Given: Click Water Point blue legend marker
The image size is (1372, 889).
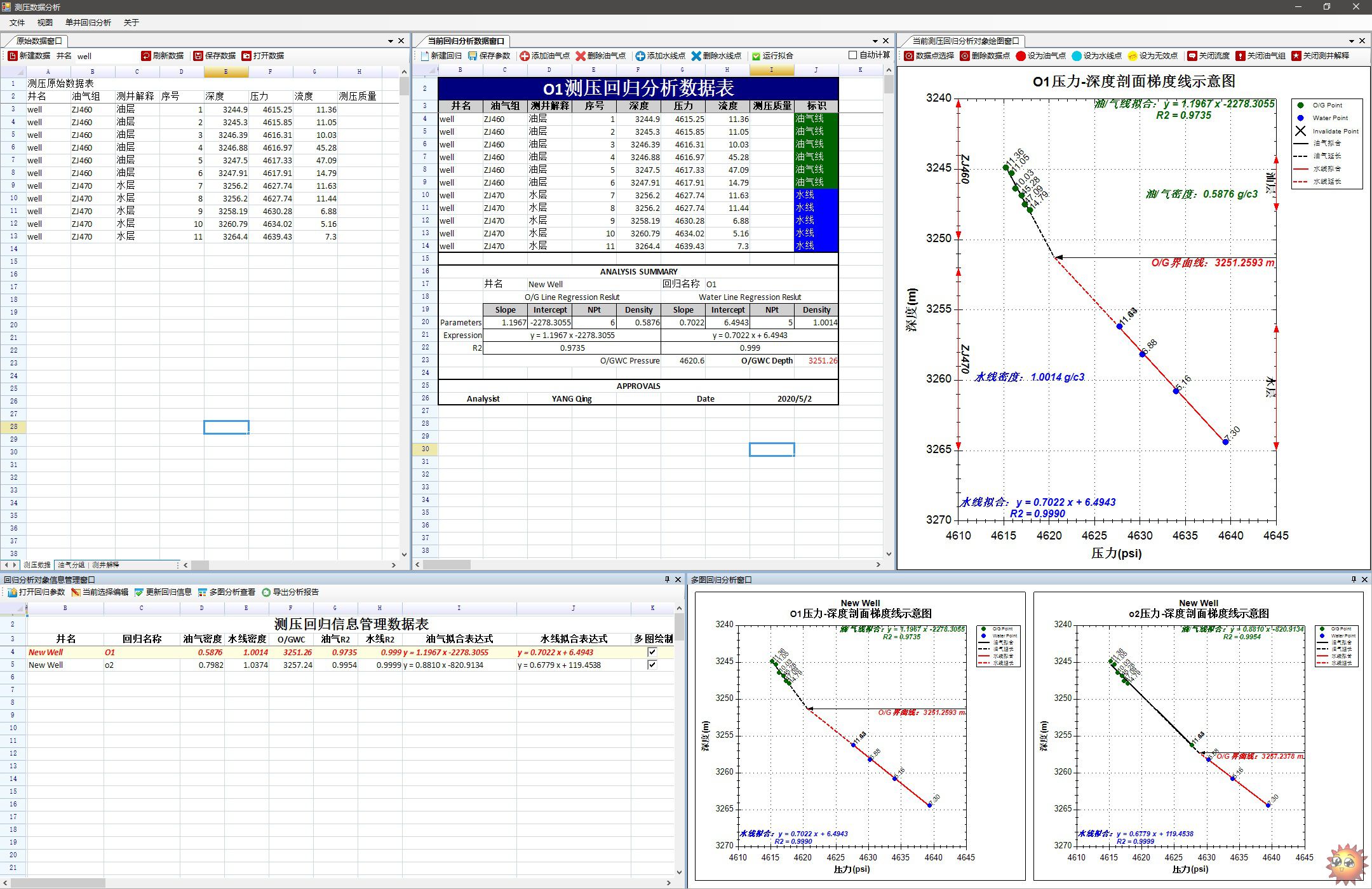Looking at the screenshot, I should click(1300, 118).
